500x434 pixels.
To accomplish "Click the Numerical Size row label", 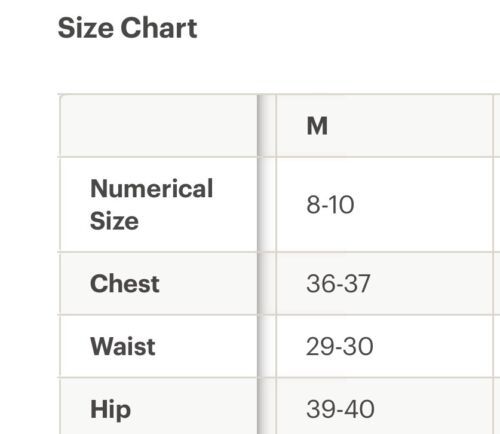I will [x=151, y=204].
